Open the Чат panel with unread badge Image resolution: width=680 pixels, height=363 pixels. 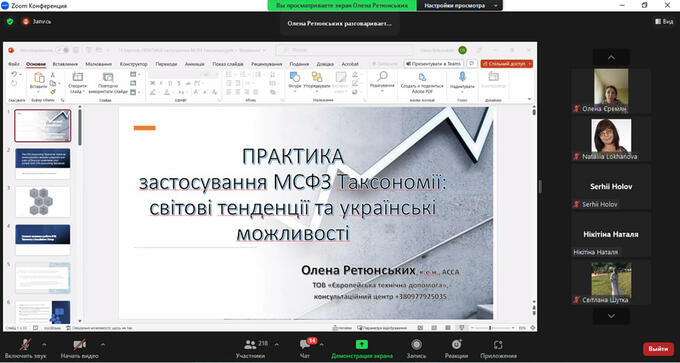pos(305,349)
